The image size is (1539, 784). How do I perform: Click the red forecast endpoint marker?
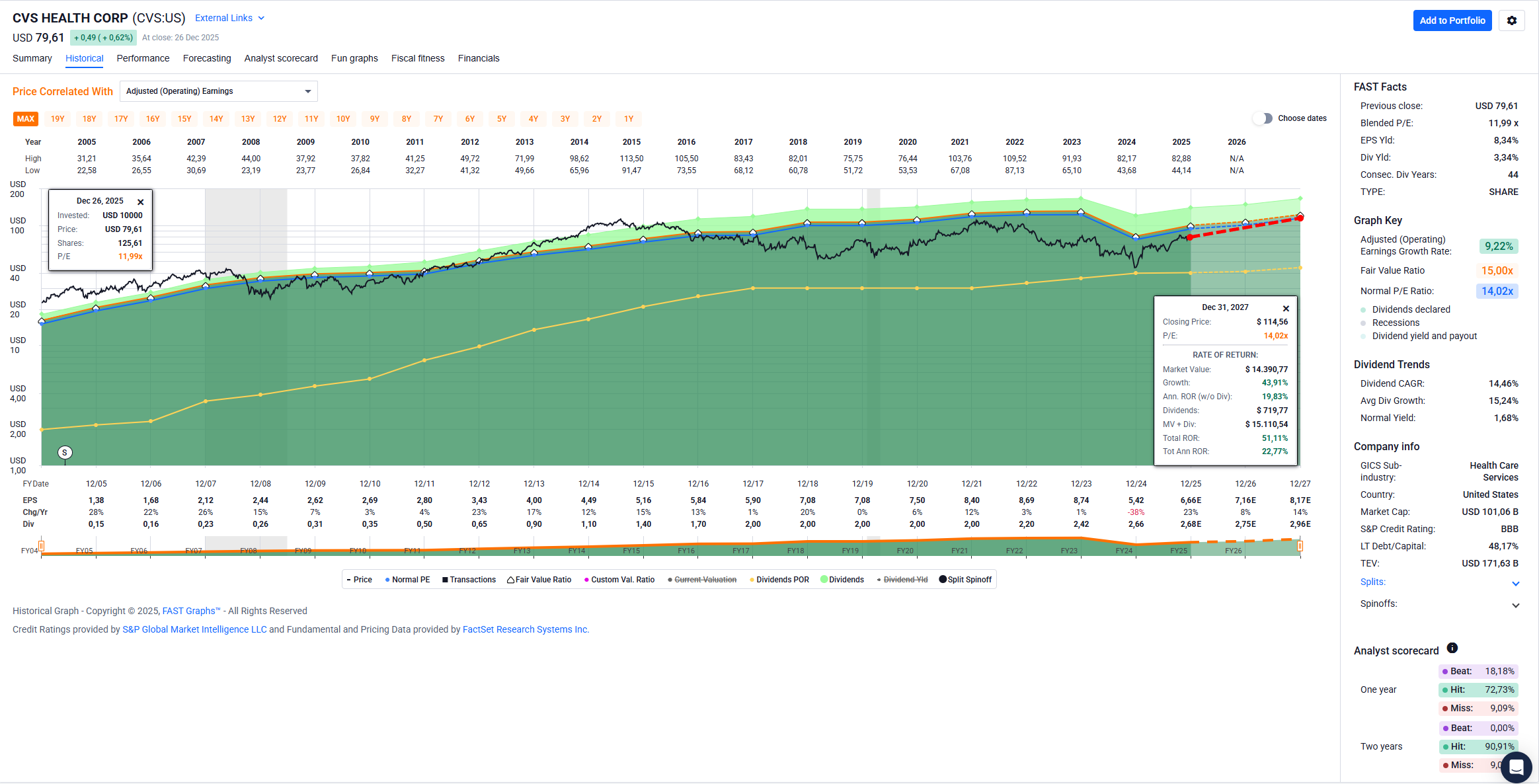coord(1300,217)
